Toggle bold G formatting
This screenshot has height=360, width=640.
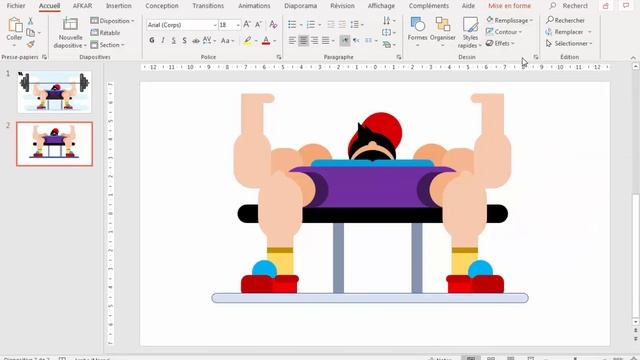click(152, 40)
